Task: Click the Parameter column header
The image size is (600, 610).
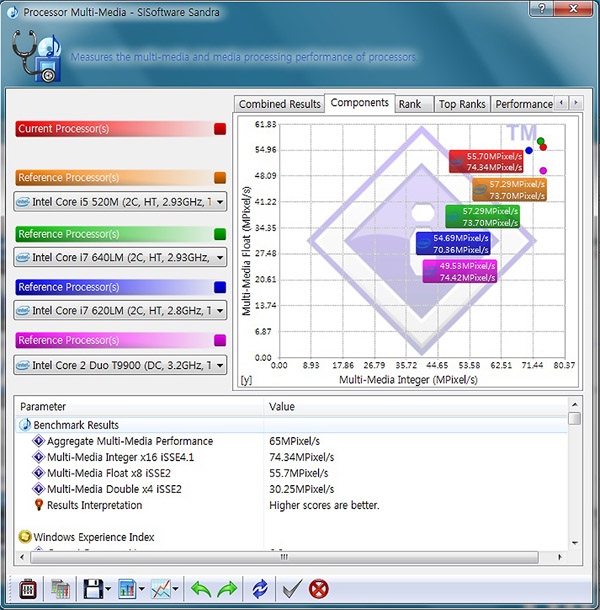Action: tap(139, 407)
